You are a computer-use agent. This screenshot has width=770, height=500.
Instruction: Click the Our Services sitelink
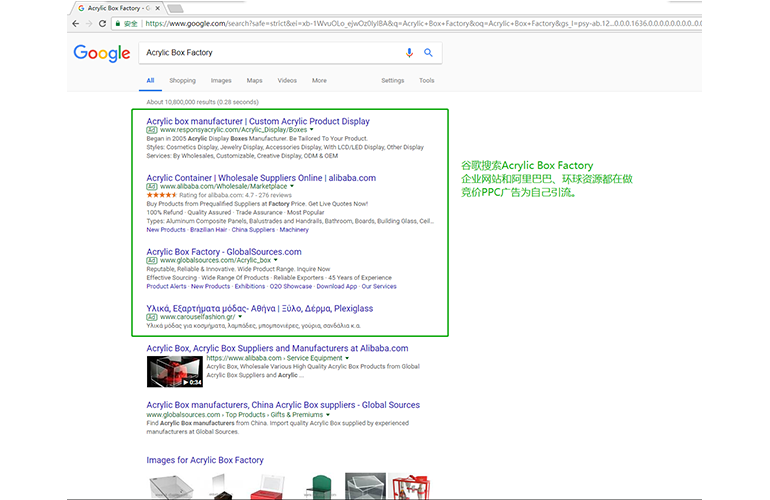pos(379,286)
